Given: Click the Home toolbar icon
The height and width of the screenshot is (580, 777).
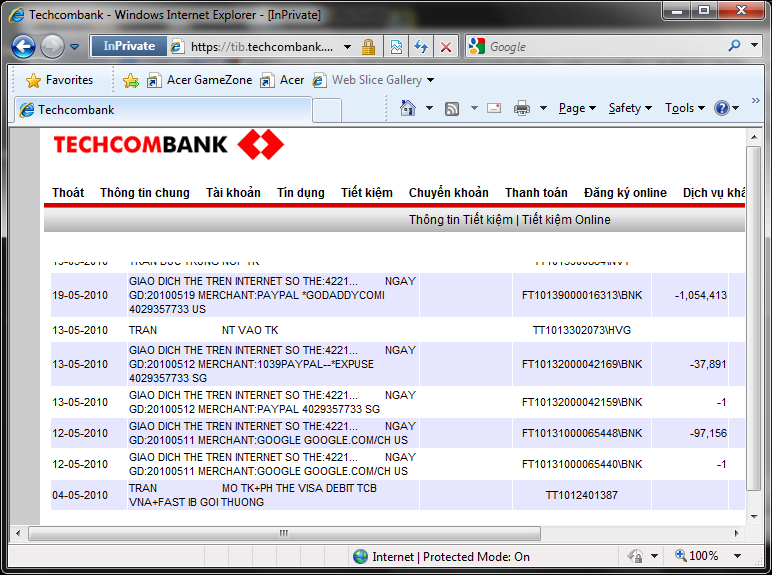Looking at the screenshot, I should click(408, 108).
